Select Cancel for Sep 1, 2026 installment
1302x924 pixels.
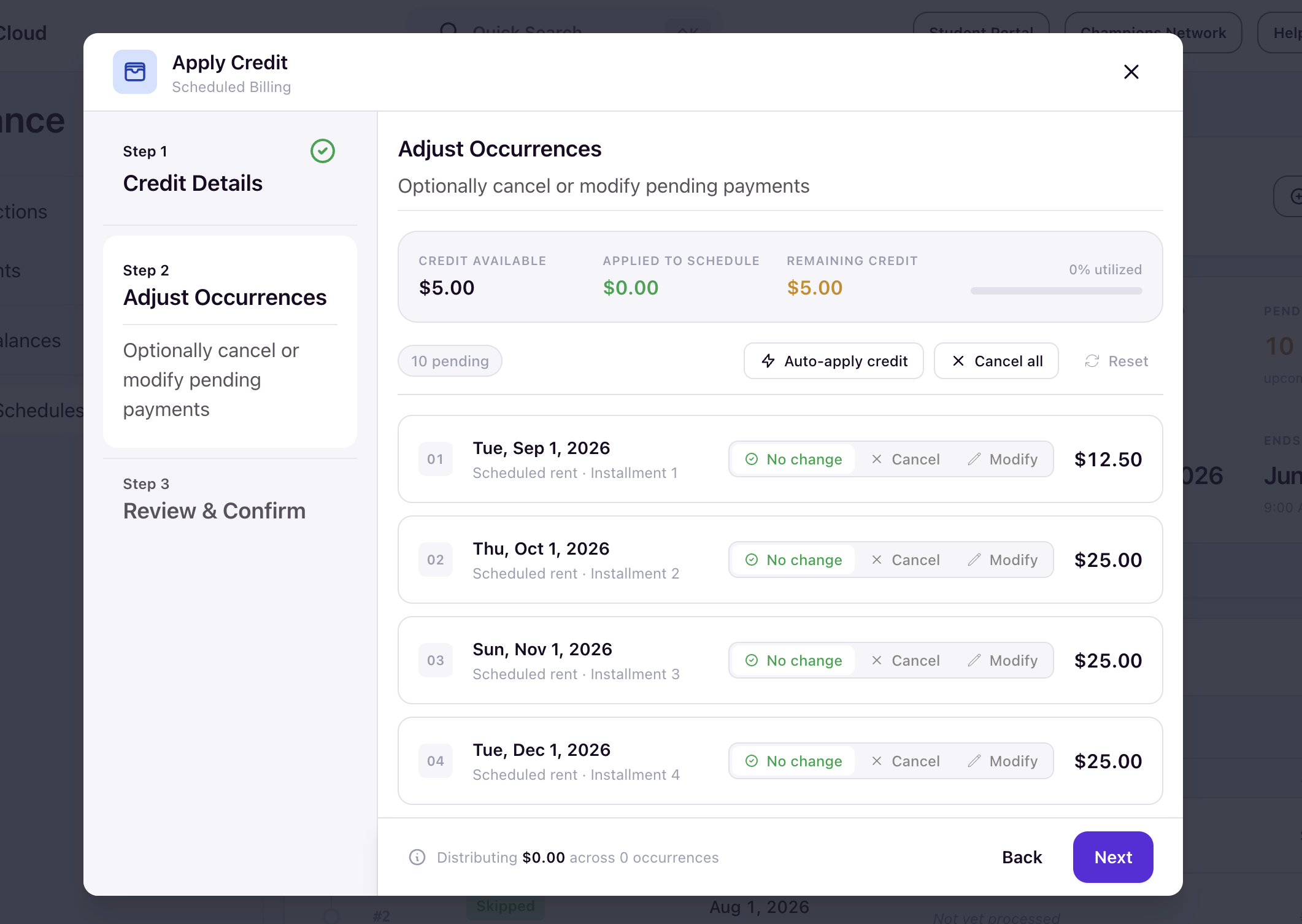click(905, 459)
